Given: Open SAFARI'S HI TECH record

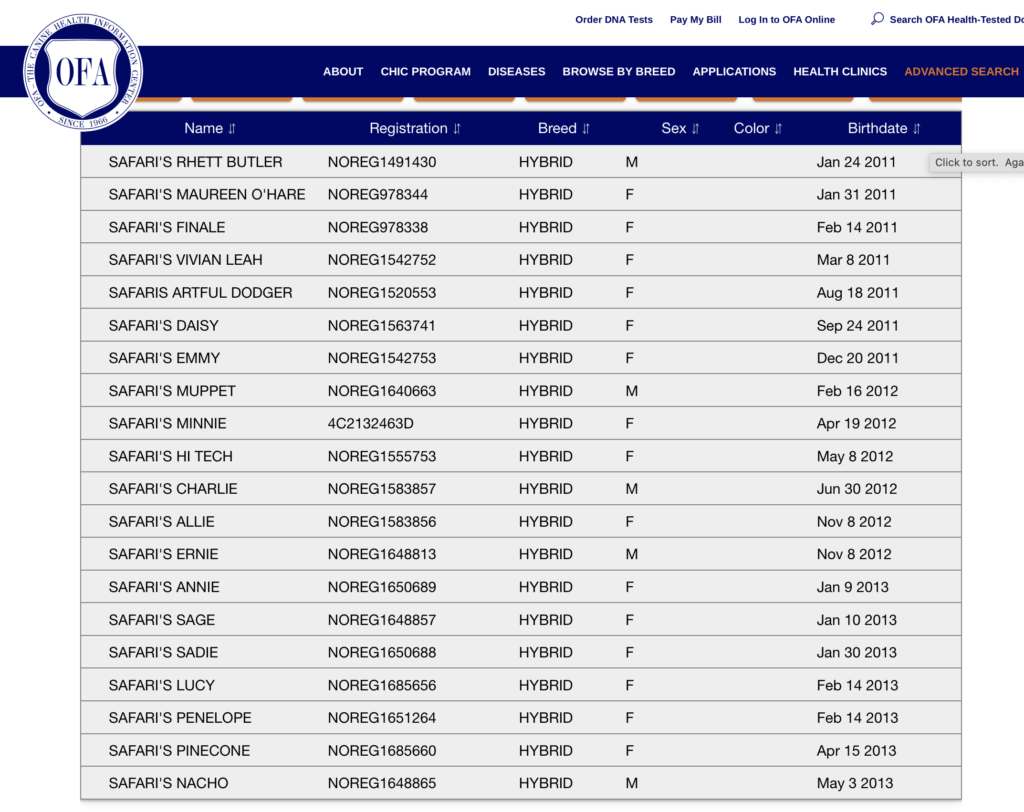Looking at the screenshot, I should (170, 456).
